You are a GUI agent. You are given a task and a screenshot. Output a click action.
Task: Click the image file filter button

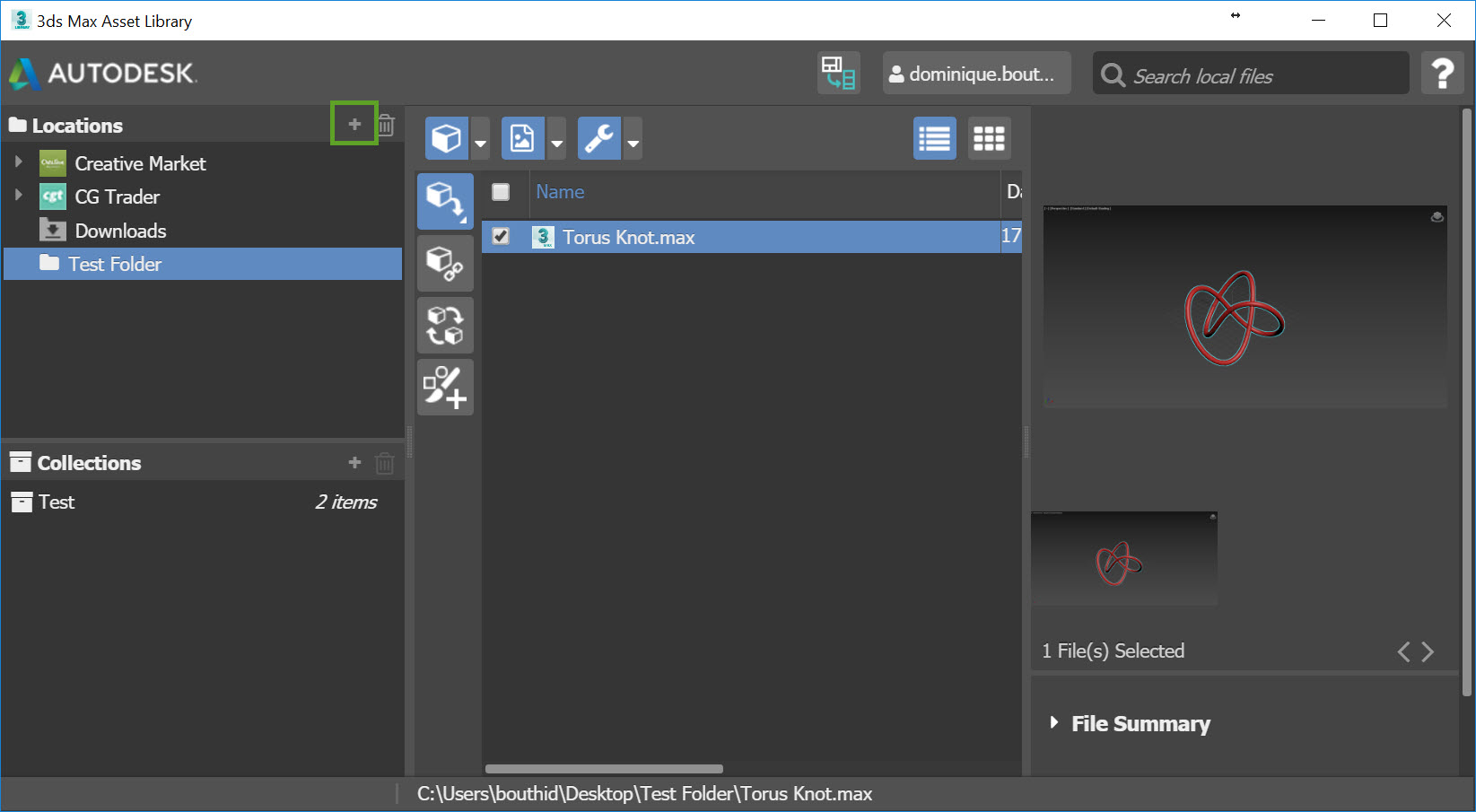[x=523, y=138]
